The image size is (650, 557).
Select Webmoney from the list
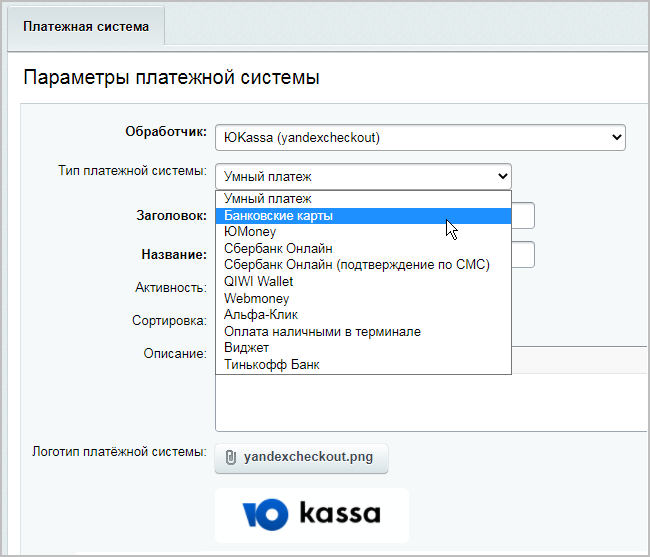[x=257, y=298]
